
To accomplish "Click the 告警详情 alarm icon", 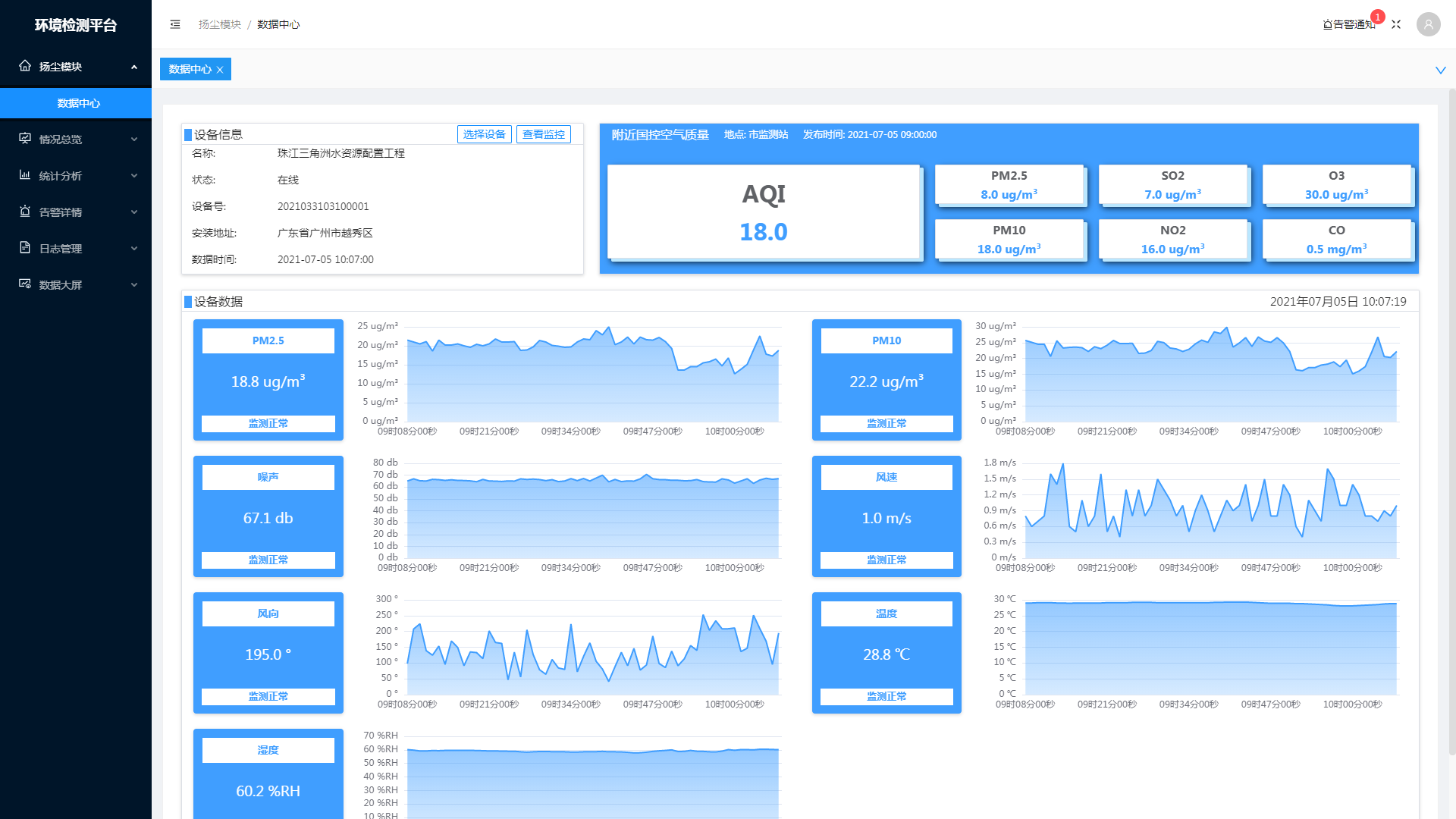I will [25, 212].
